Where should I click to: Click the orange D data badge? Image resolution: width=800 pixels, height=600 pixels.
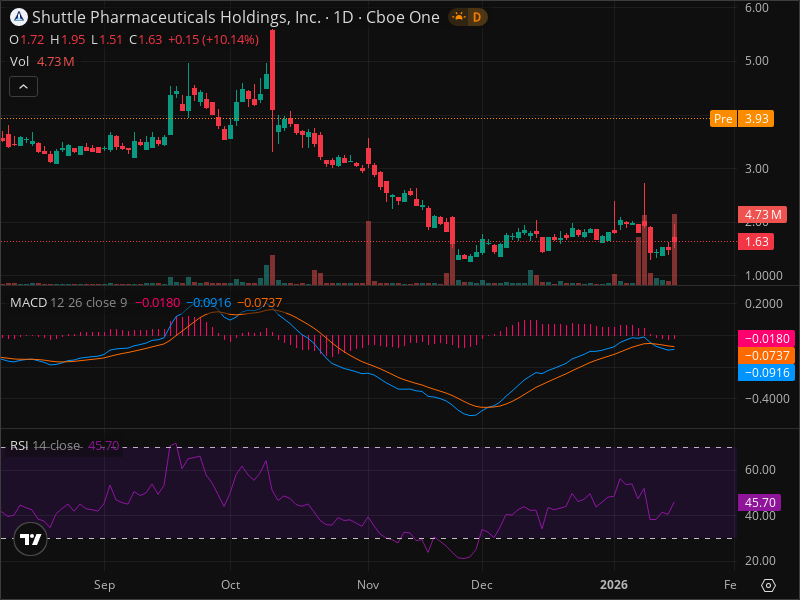(x=477, y=17)
